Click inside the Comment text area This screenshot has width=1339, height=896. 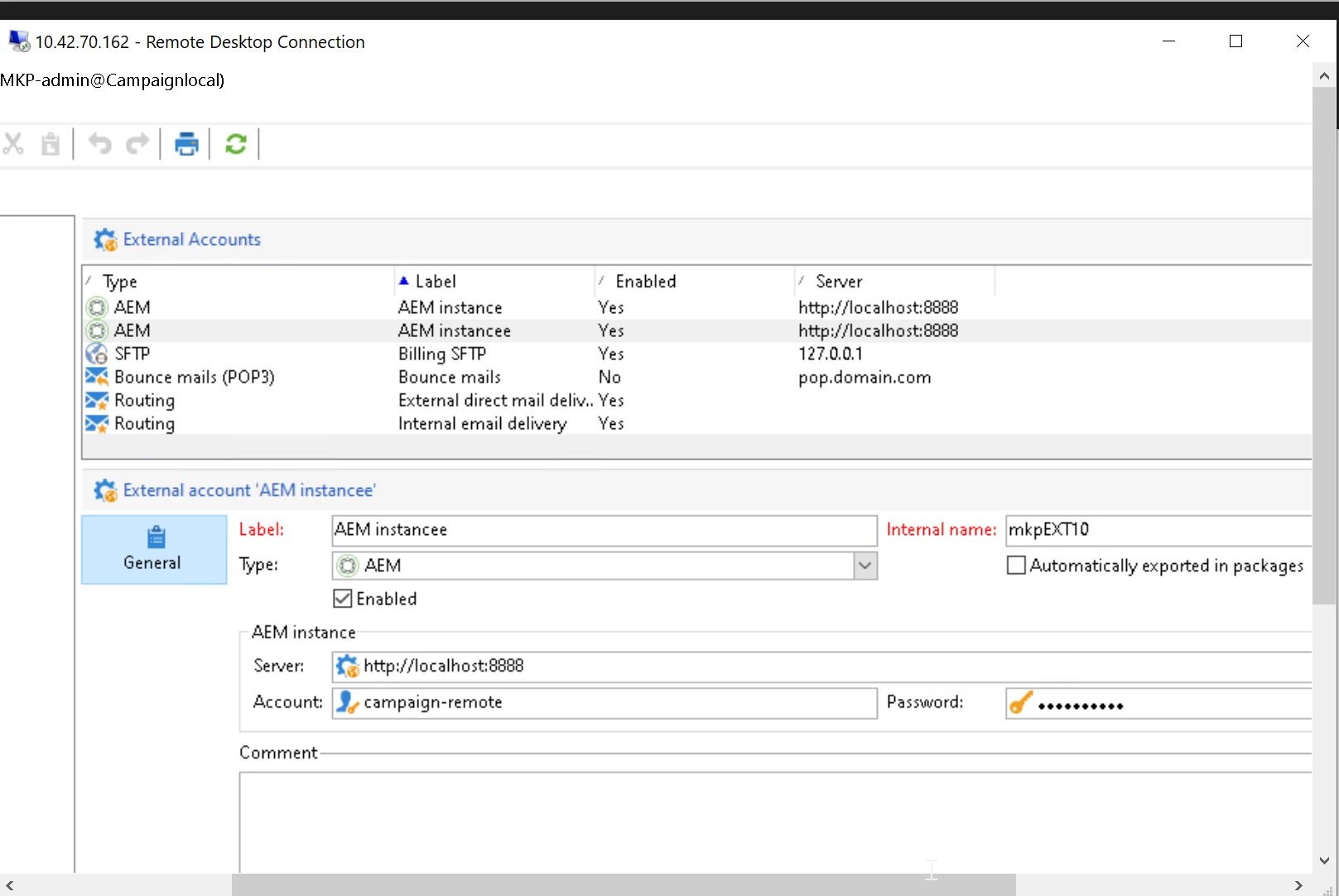775,822
